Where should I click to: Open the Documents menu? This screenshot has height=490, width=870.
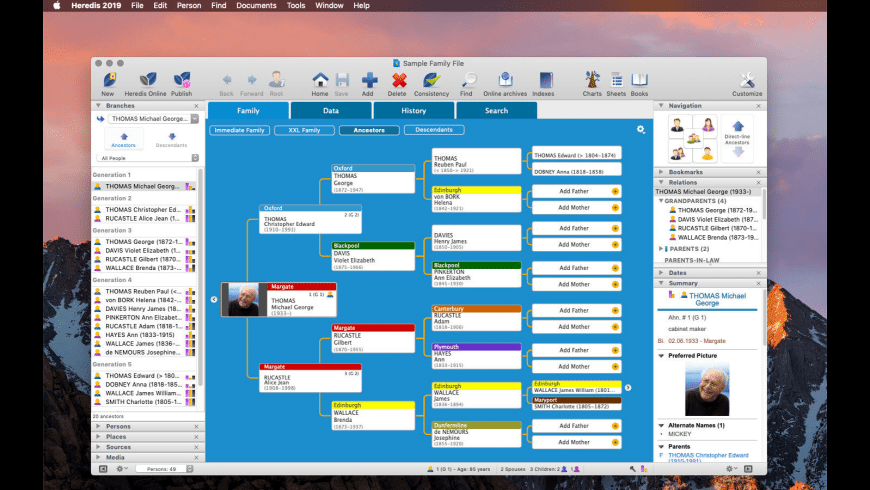(x=256, y=6)
